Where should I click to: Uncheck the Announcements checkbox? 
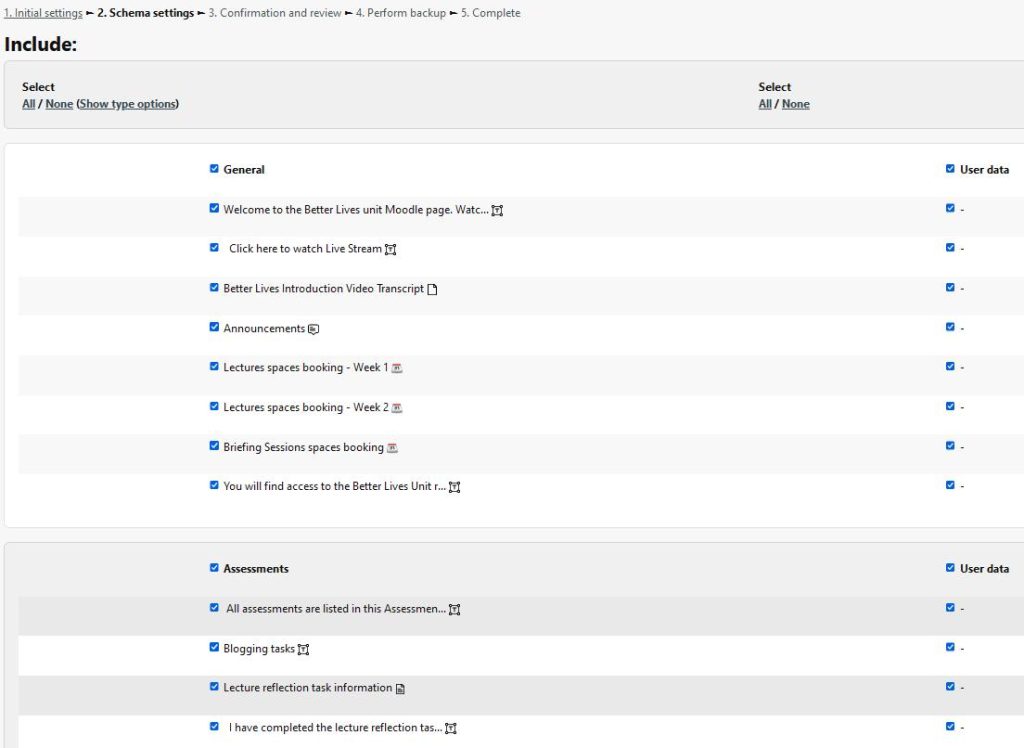(214, 326)
